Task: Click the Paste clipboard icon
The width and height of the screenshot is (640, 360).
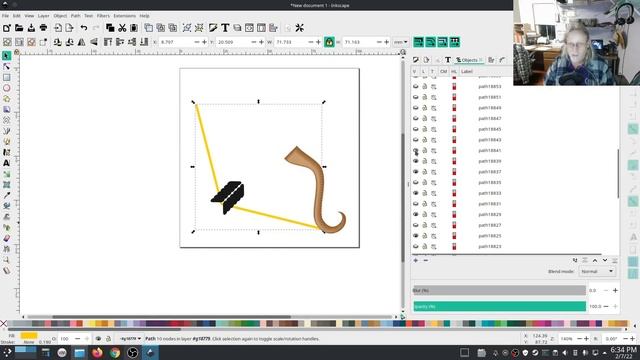Action: click(134, 28)
